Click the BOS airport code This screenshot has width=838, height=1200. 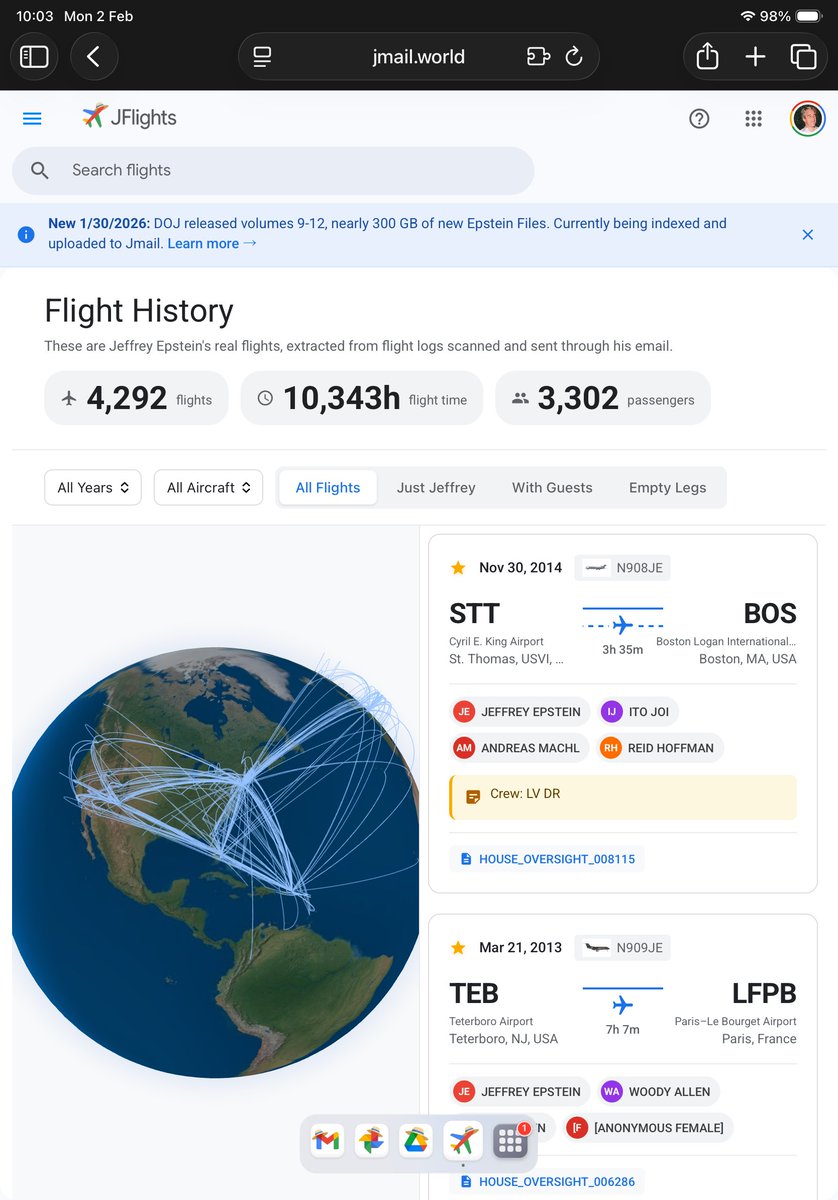[x=770, y=613]
